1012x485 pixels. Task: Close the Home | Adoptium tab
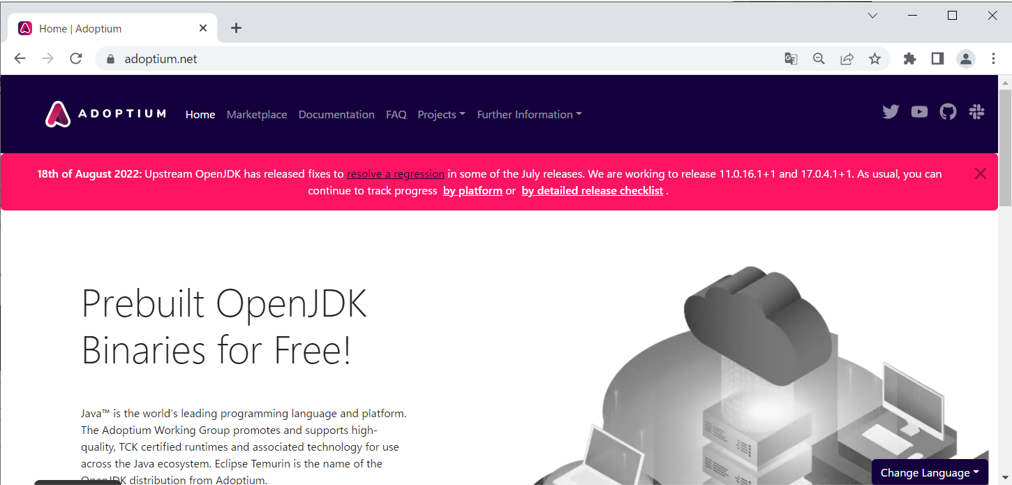click(203, 28)
